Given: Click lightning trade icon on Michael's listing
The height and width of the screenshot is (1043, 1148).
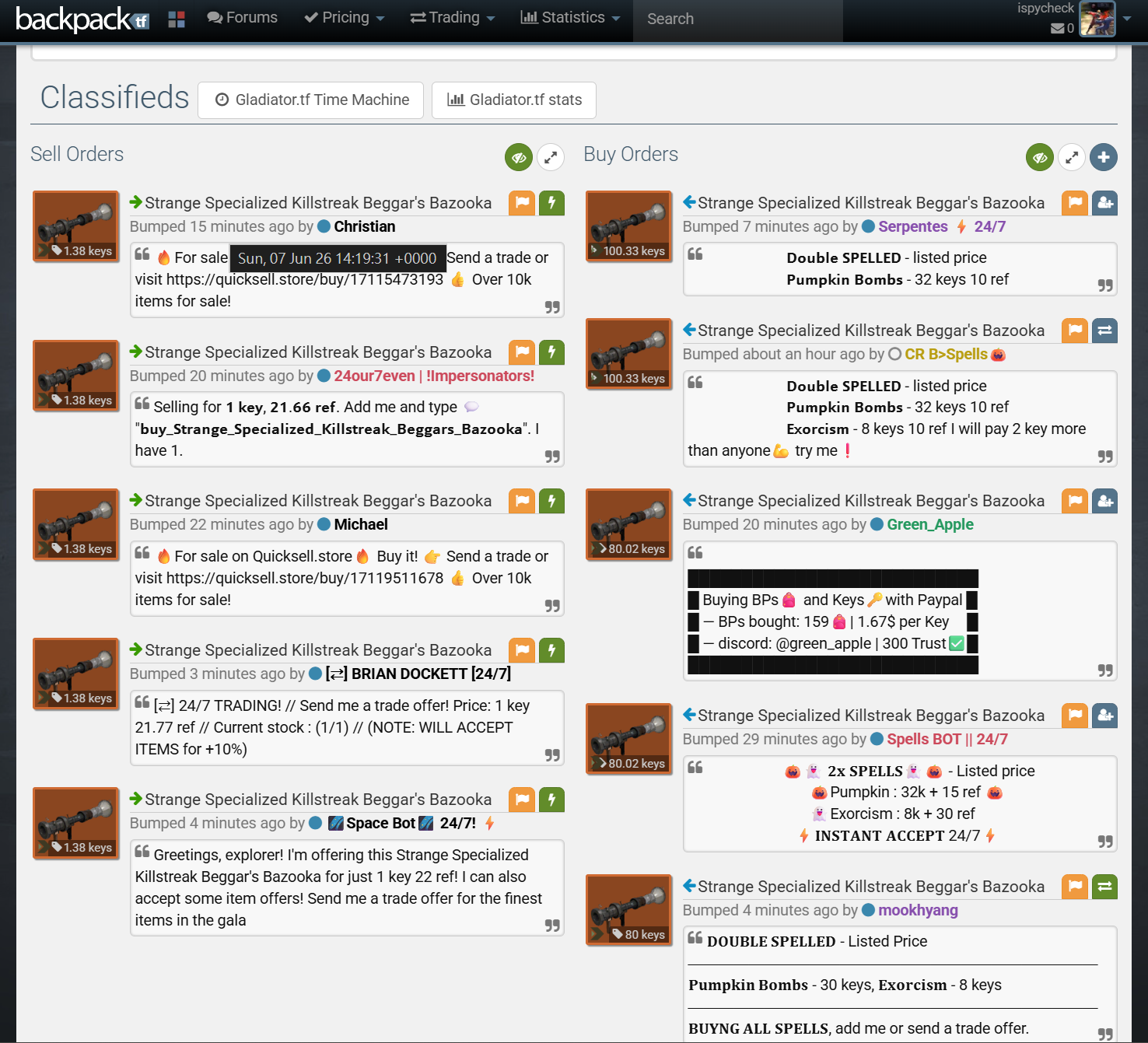Looking at the screenshot, I should 551,501.
